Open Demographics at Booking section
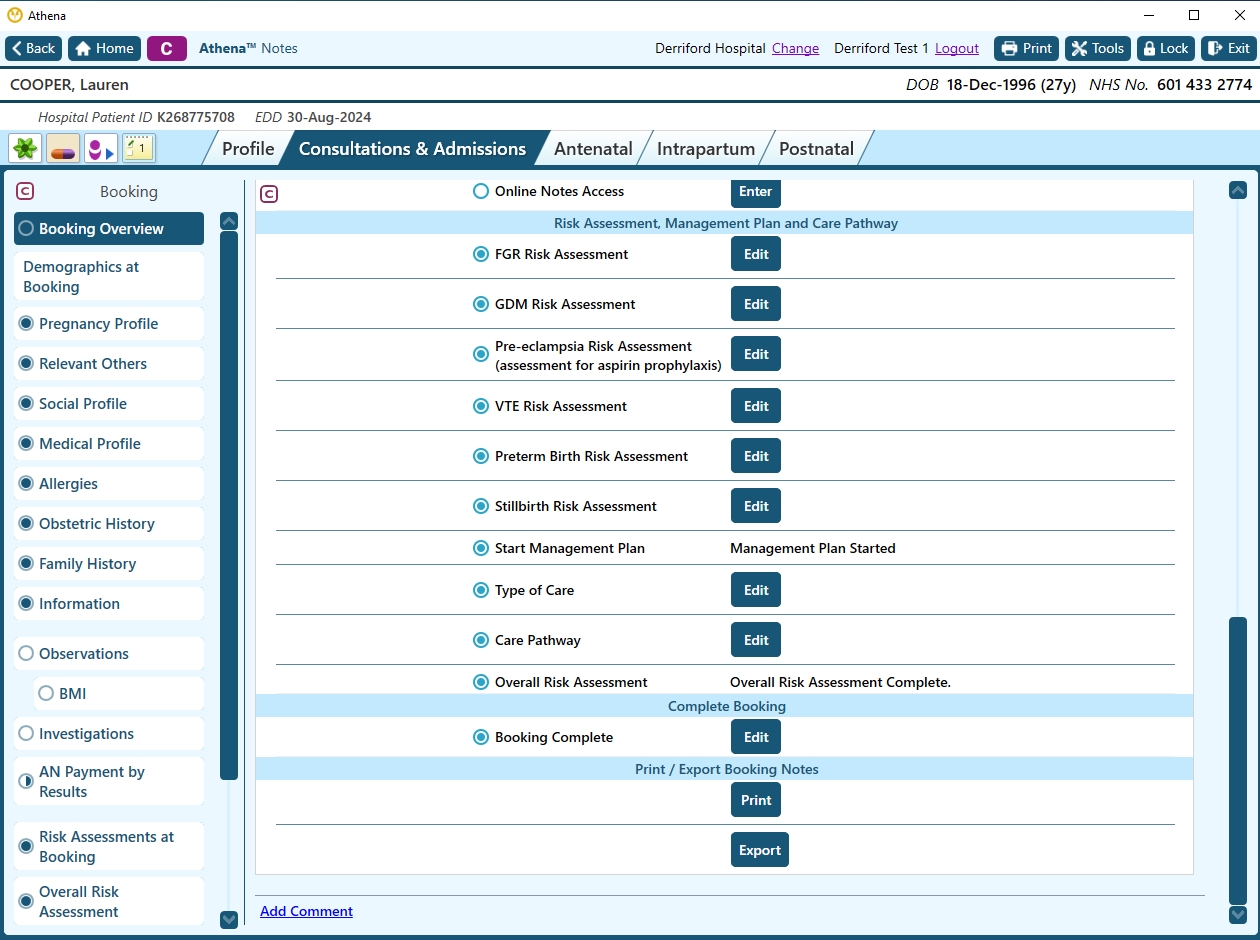This screenshot has height=940, width=1260. click(x=109, y=276)
